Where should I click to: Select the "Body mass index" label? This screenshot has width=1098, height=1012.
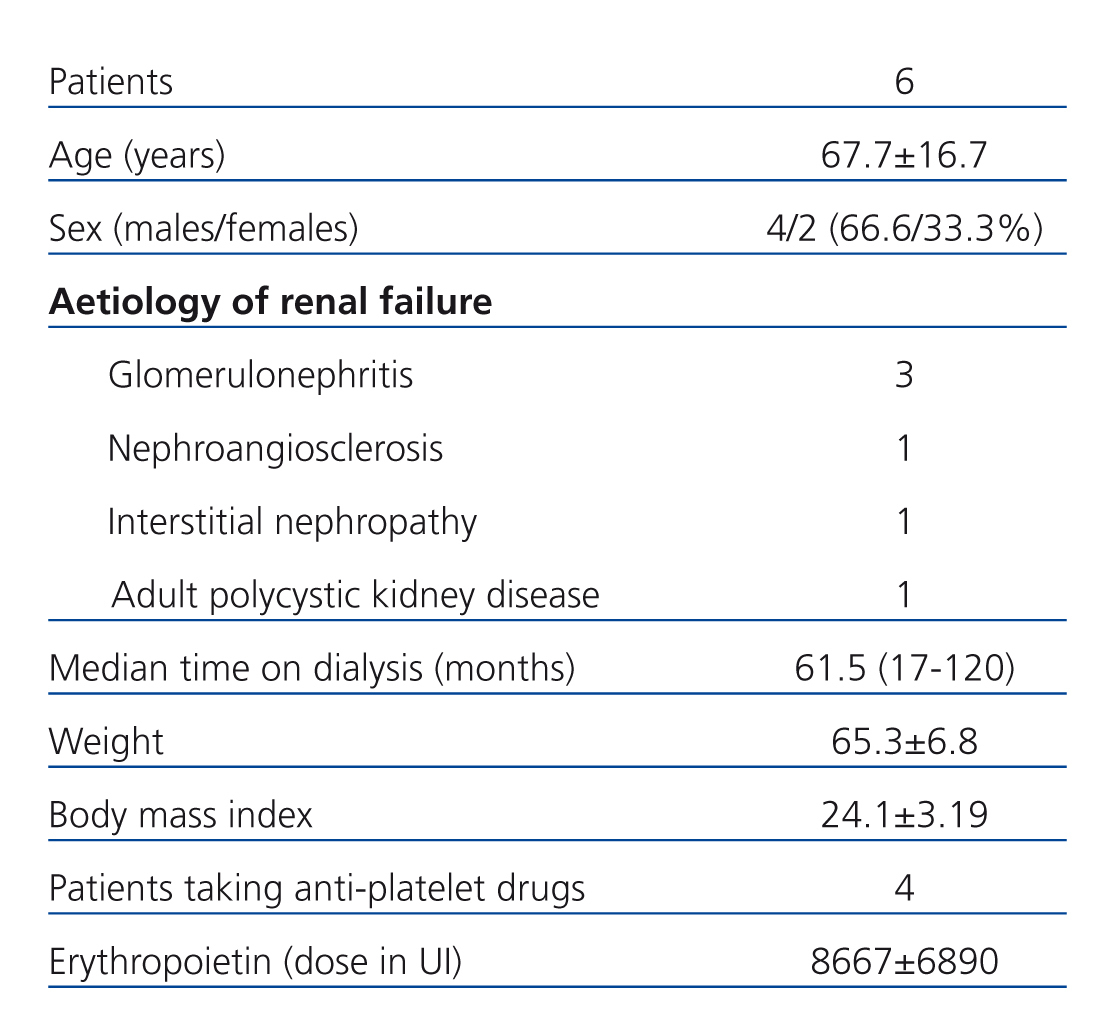(180, 815)
